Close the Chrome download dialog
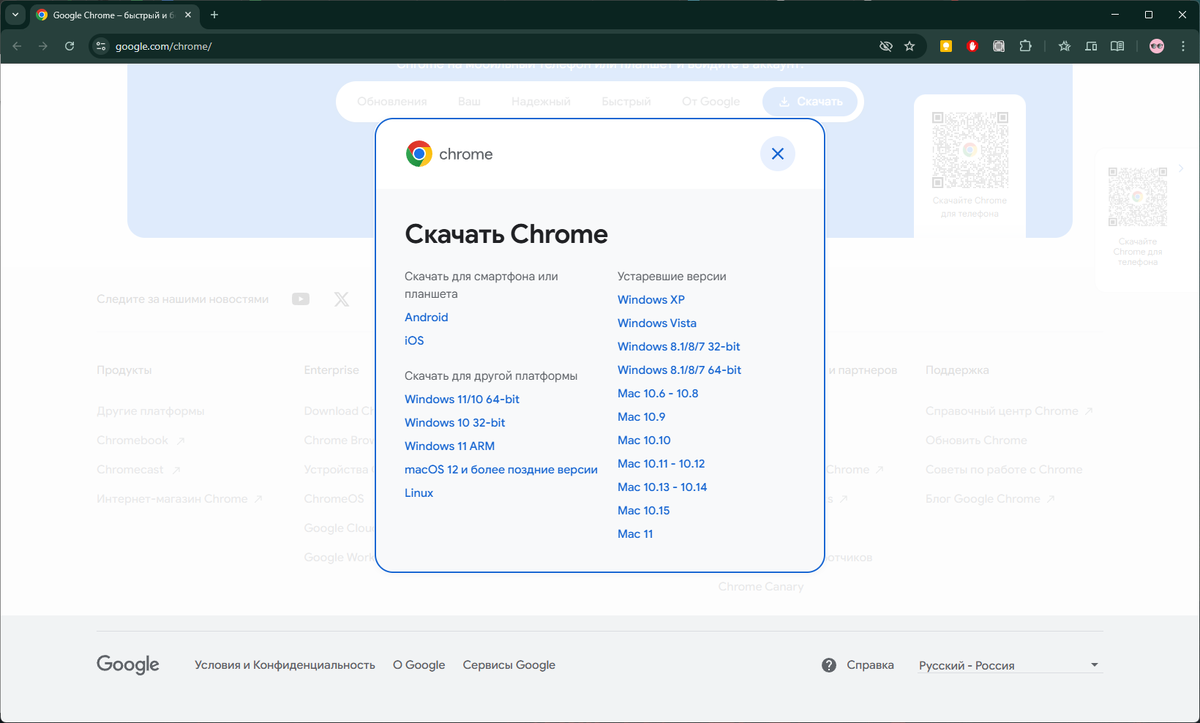Viewport: 1200px width, 723px height. (777, 153)
